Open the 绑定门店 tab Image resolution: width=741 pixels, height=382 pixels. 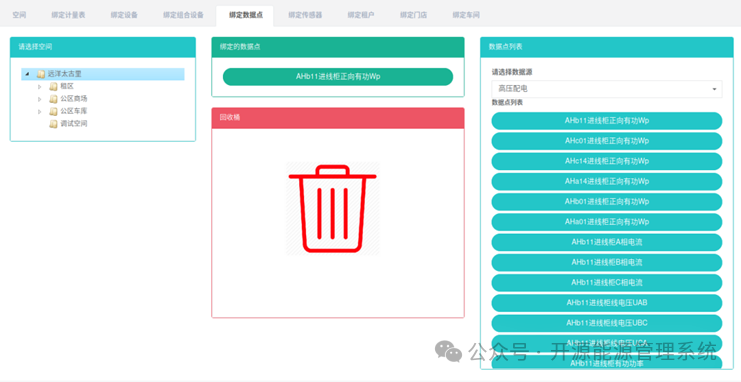coord(414,15)
